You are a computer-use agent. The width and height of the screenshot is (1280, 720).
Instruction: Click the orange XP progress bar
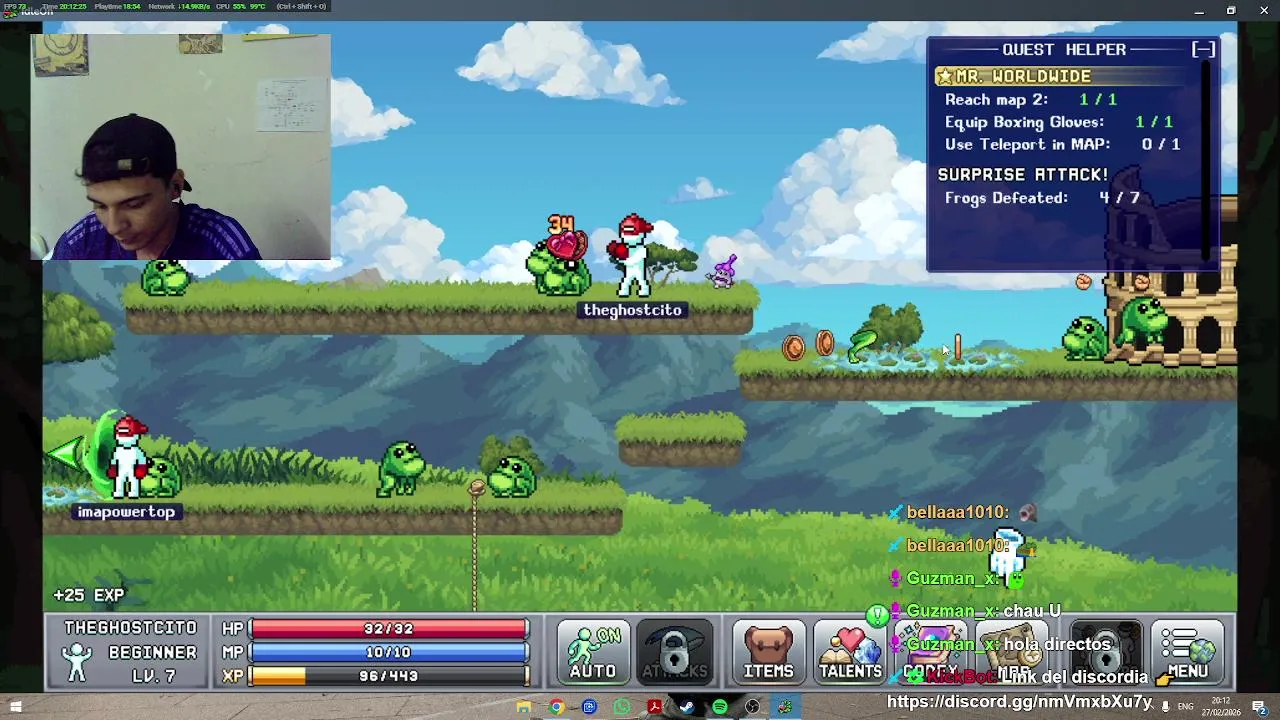point(388,676)
